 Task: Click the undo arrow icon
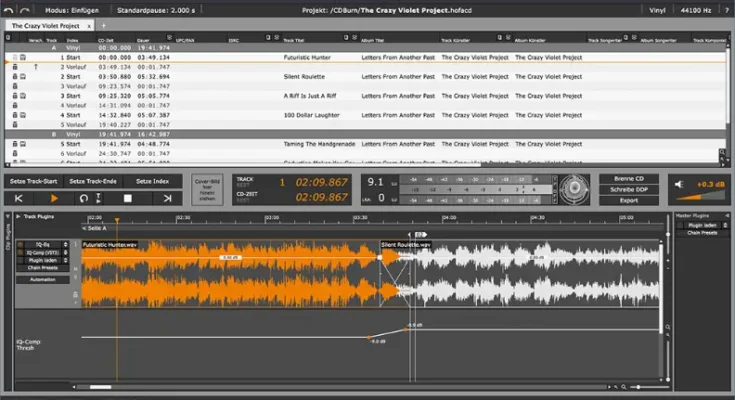click(x=9, y=9)
